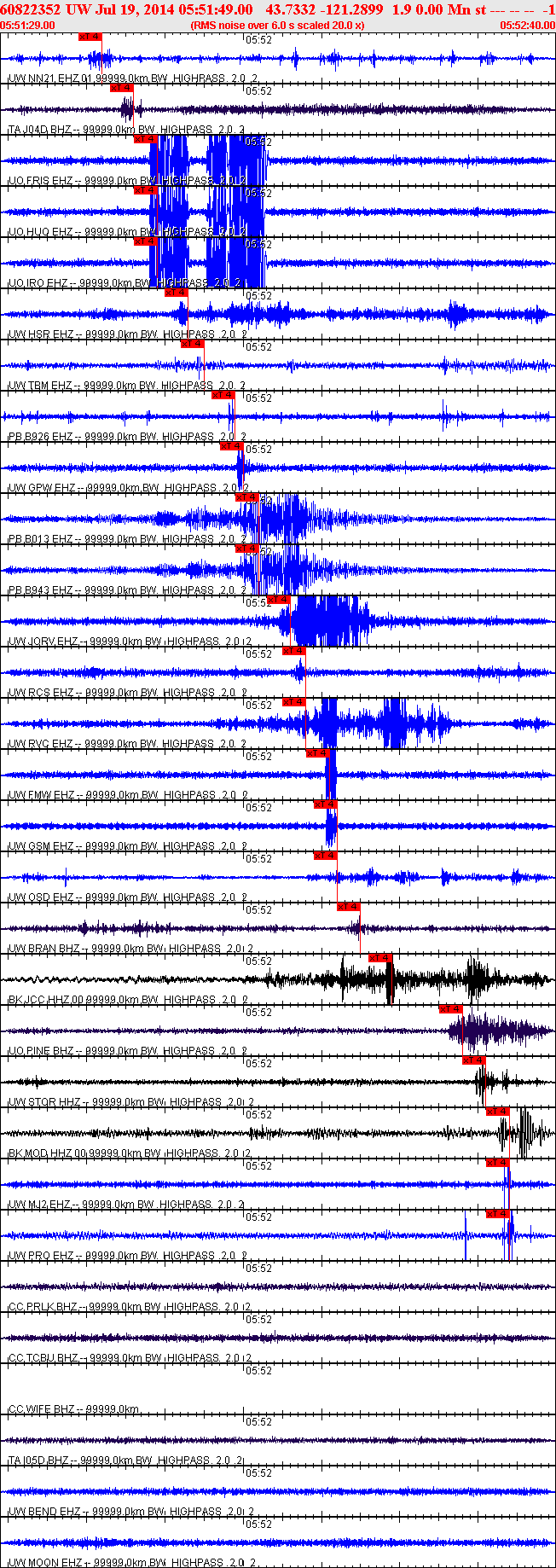Click the red pick marker on the IRO trace
Viewport: 556px width, 1568px height.
[145, 241]
